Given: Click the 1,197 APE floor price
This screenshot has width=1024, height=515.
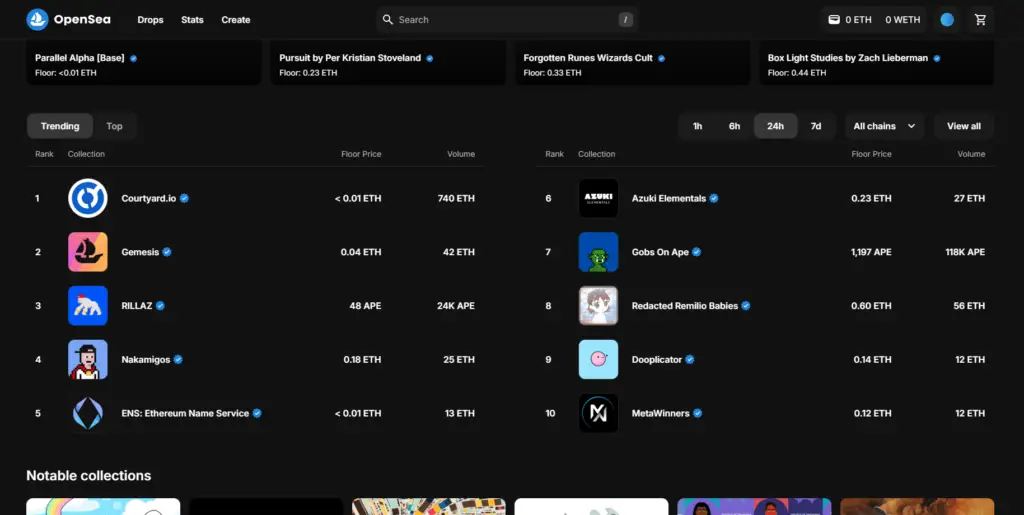Looking at the screenshot, I should tap(871, 252).
